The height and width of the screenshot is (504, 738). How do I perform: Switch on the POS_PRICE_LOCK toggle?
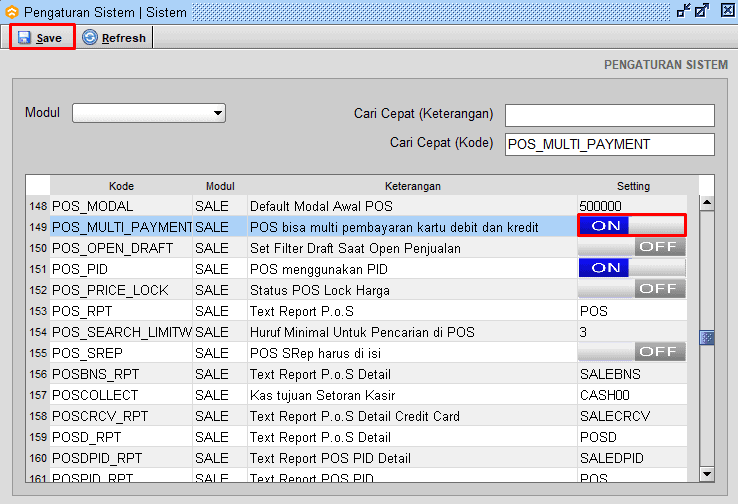pos(632,289)
